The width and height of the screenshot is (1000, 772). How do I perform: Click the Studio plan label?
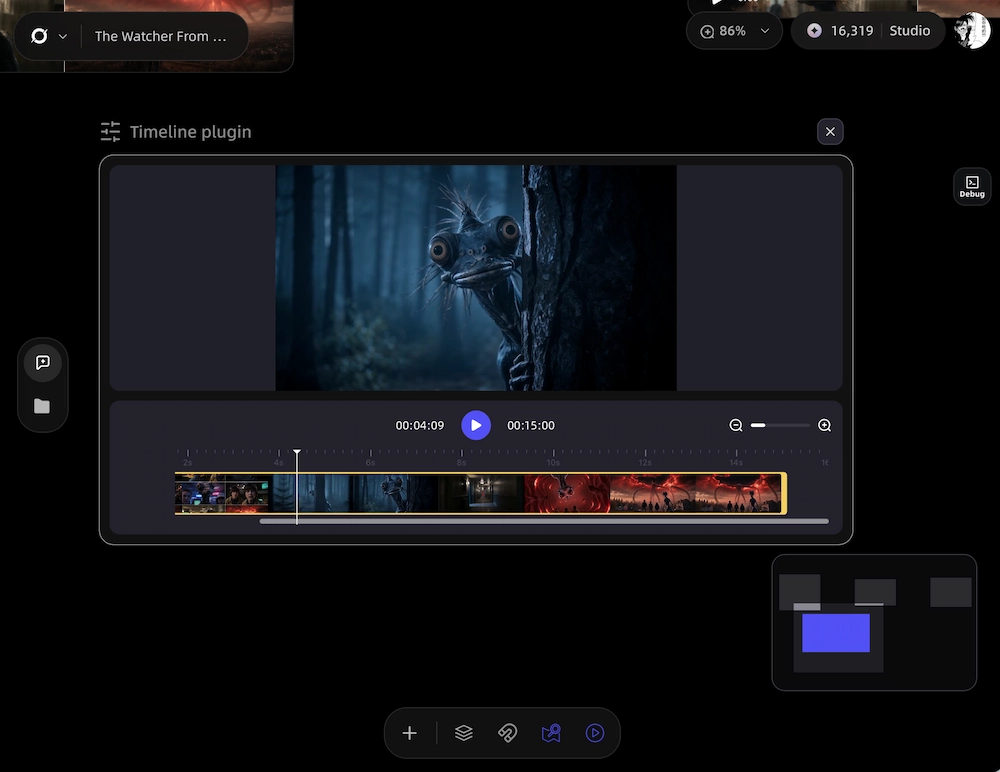909,31
